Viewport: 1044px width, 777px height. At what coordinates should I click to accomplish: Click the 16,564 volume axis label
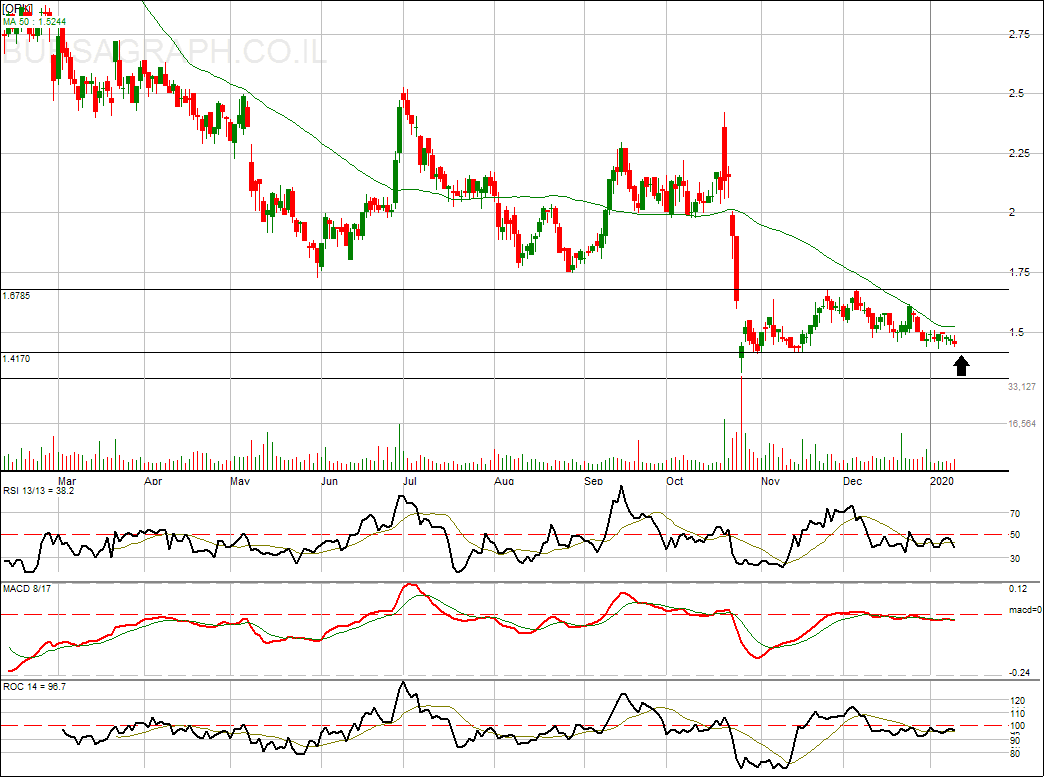pos(1022,423)
